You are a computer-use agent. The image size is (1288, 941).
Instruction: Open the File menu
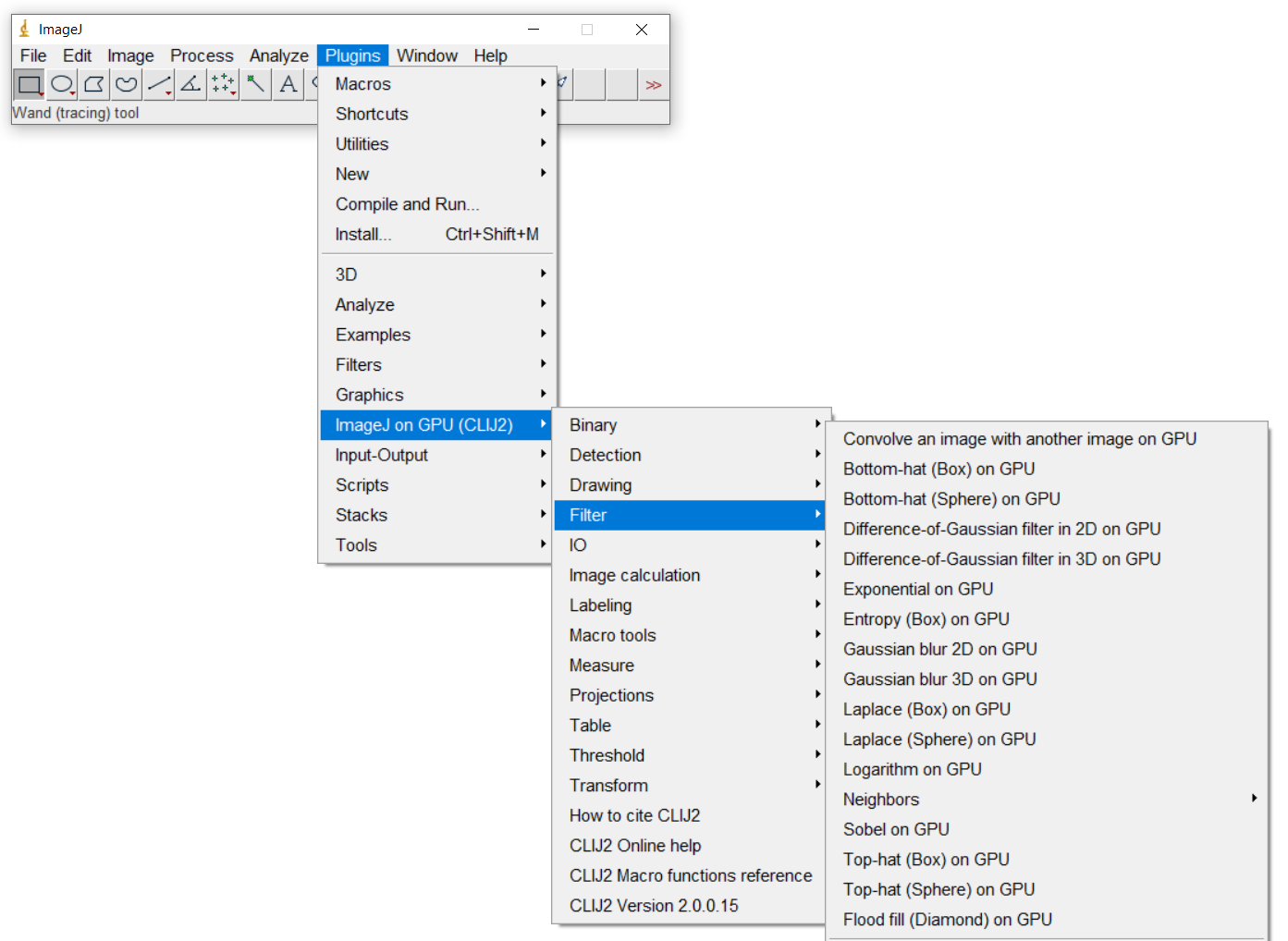coord(33,55)
